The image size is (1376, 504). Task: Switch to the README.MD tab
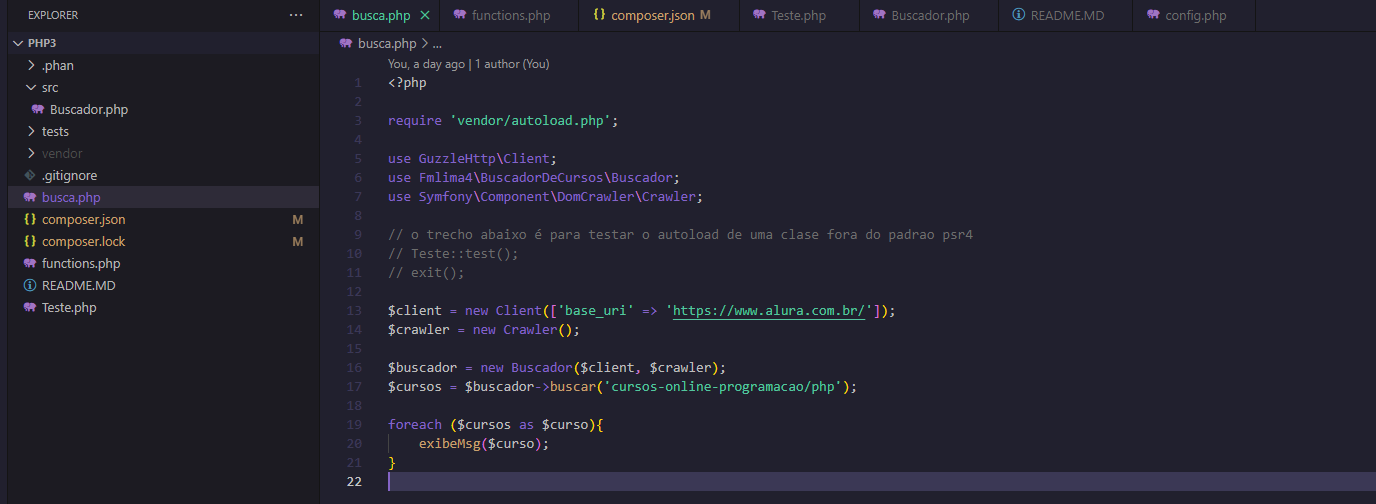click(x=1066, y=16)
